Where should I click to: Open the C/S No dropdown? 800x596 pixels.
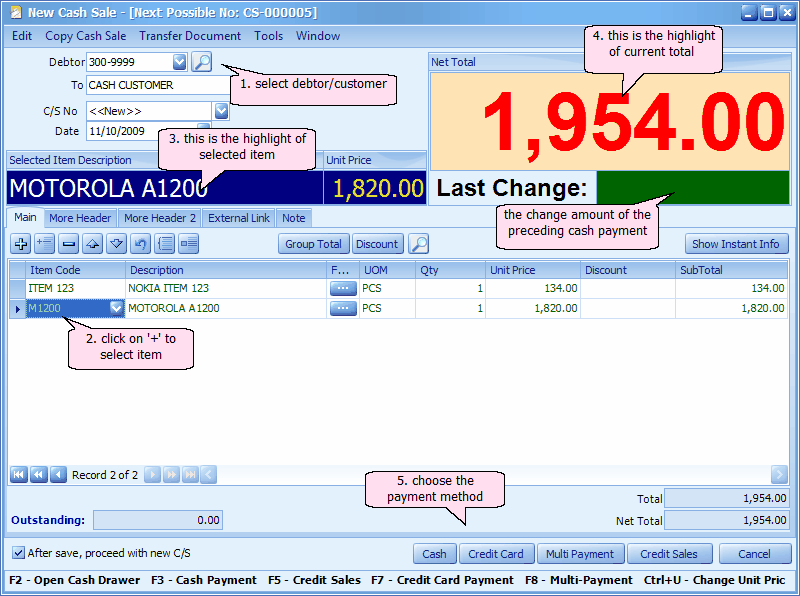pos(221,111)
